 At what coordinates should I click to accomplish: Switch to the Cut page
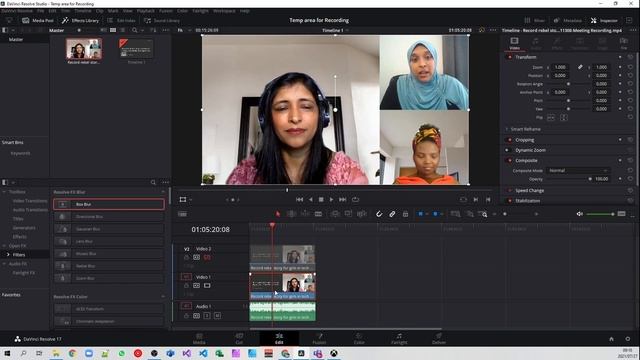tap(239, 338)
